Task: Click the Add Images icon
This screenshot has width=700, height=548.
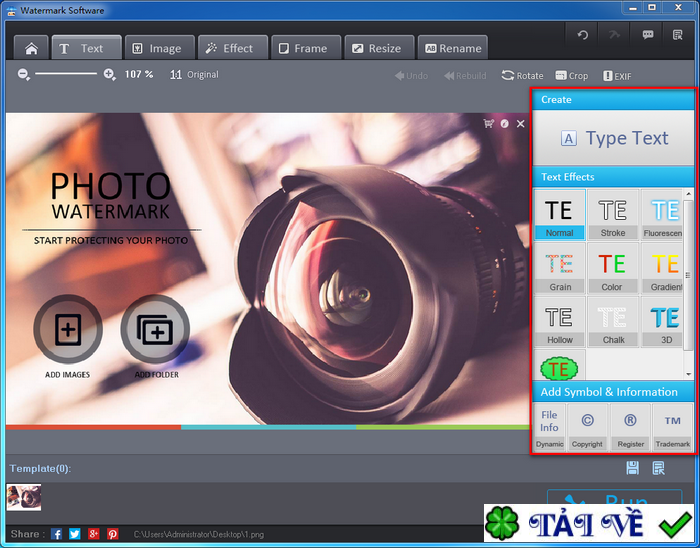Action: [67, 329]
